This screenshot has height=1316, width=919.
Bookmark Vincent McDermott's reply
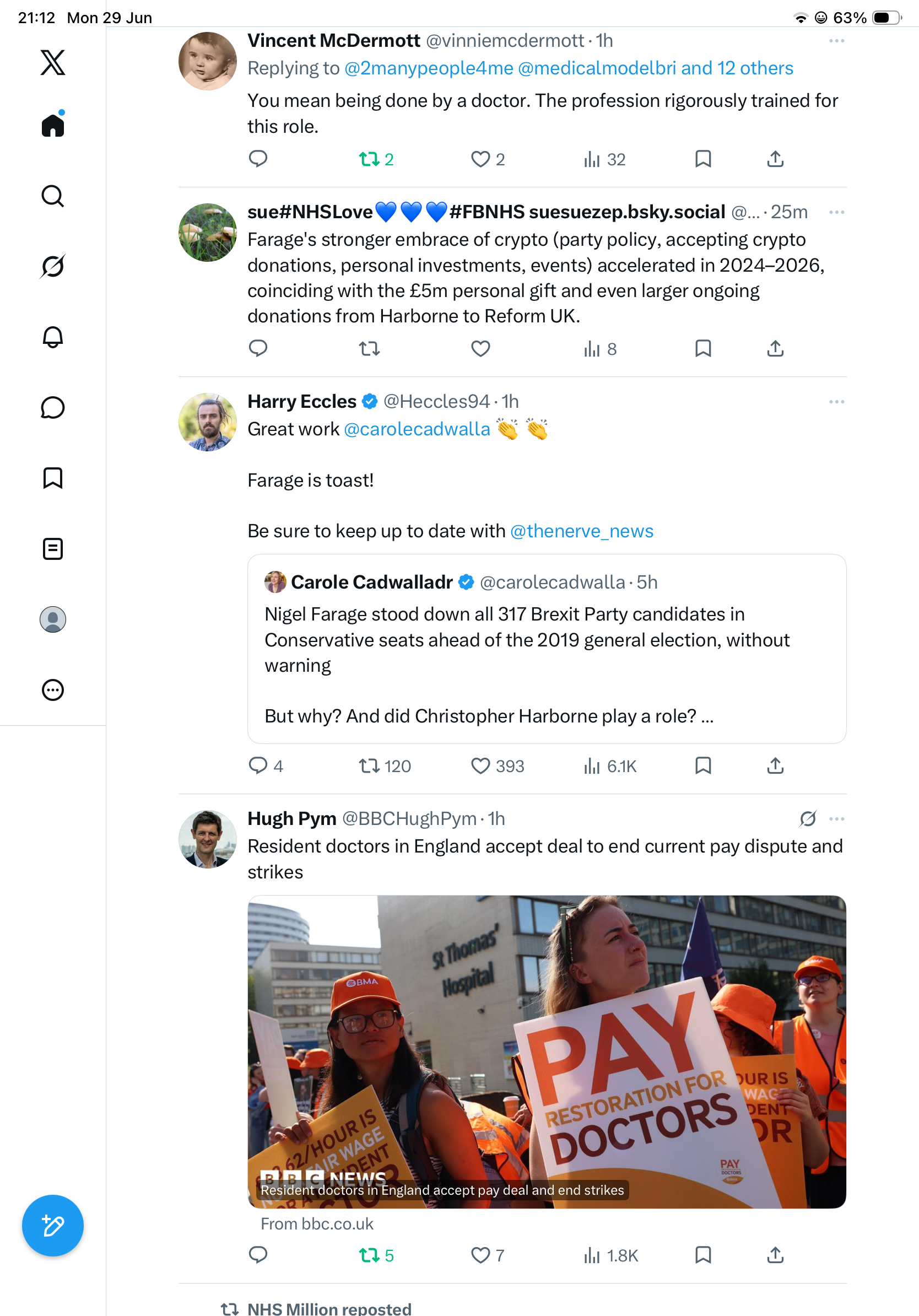point(703,159)
